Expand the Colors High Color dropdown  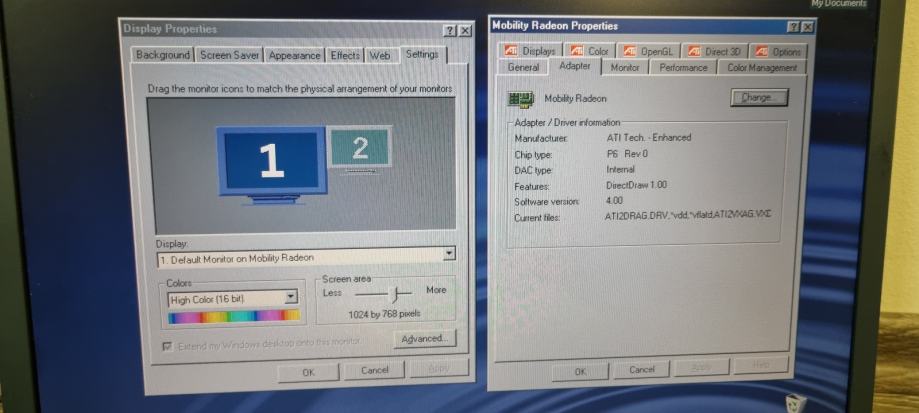[x=291, y=298]
